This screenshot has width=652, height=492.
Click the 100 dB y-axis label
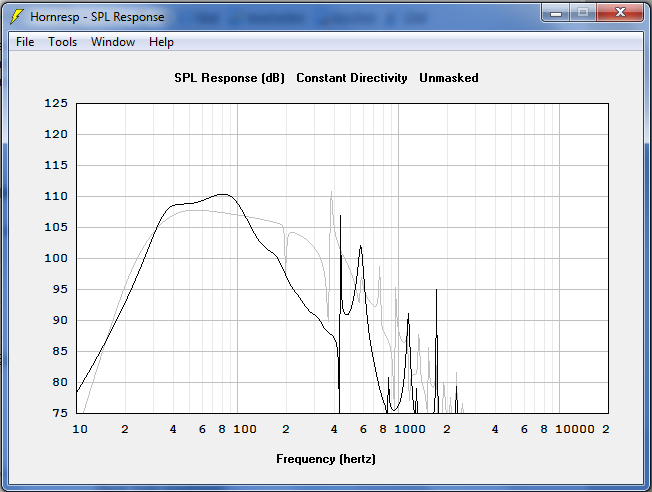click(x=56, y=258)
